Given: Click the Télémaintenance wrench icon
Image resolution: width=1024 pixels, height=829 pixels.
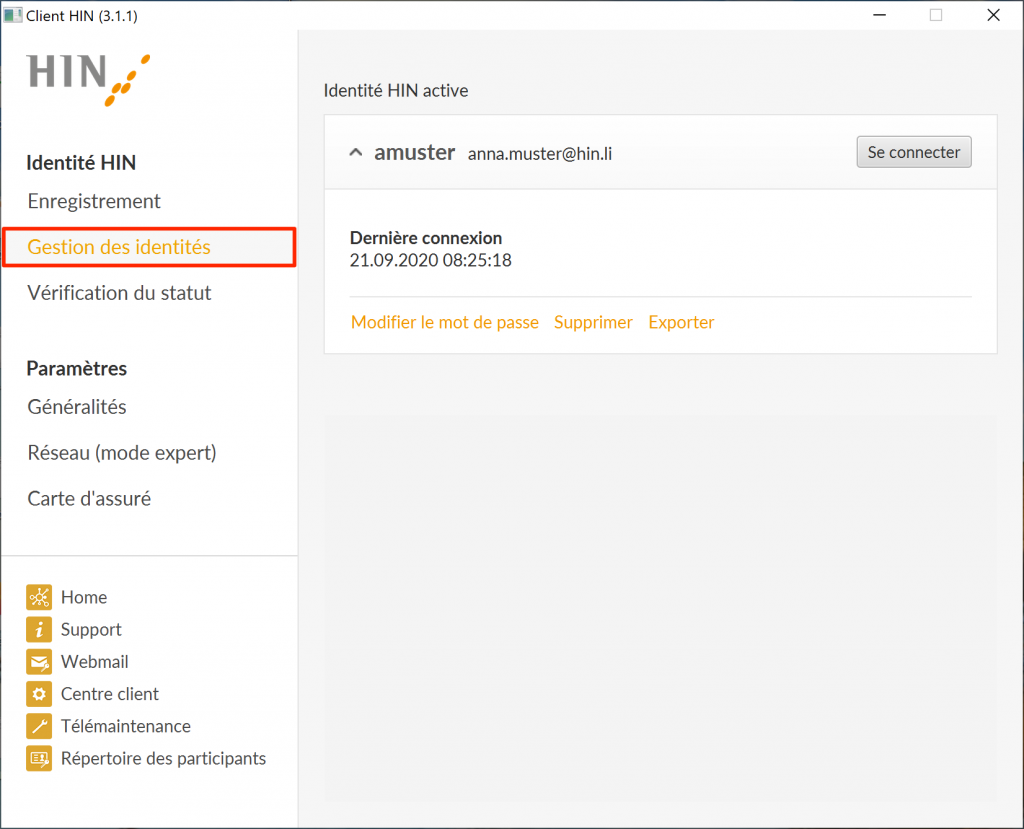Looking at the screenshot, I should 39,726.
